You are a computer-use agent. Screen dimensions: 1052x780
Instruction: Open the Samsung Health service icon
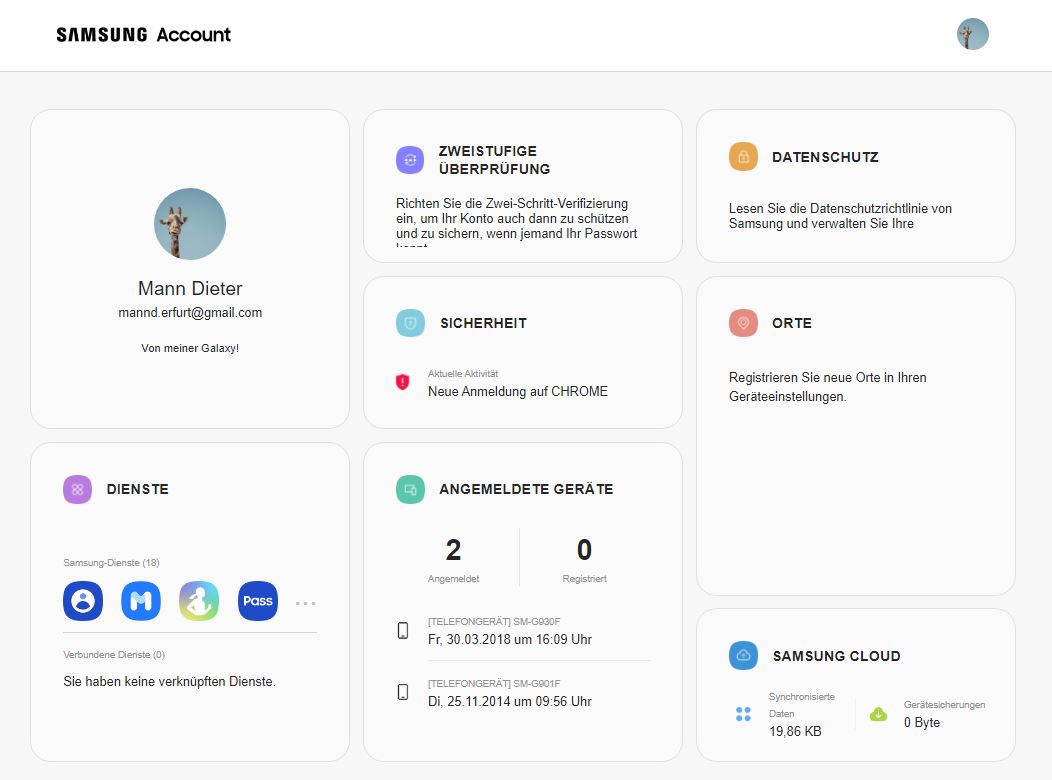[x=199, y=601]
